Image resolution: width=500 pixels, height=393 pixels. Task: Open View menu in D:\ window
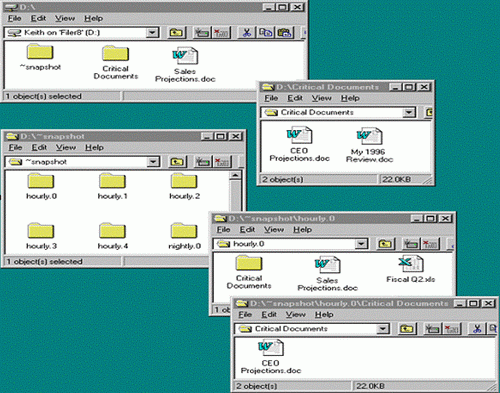click(x=65, y=18)
